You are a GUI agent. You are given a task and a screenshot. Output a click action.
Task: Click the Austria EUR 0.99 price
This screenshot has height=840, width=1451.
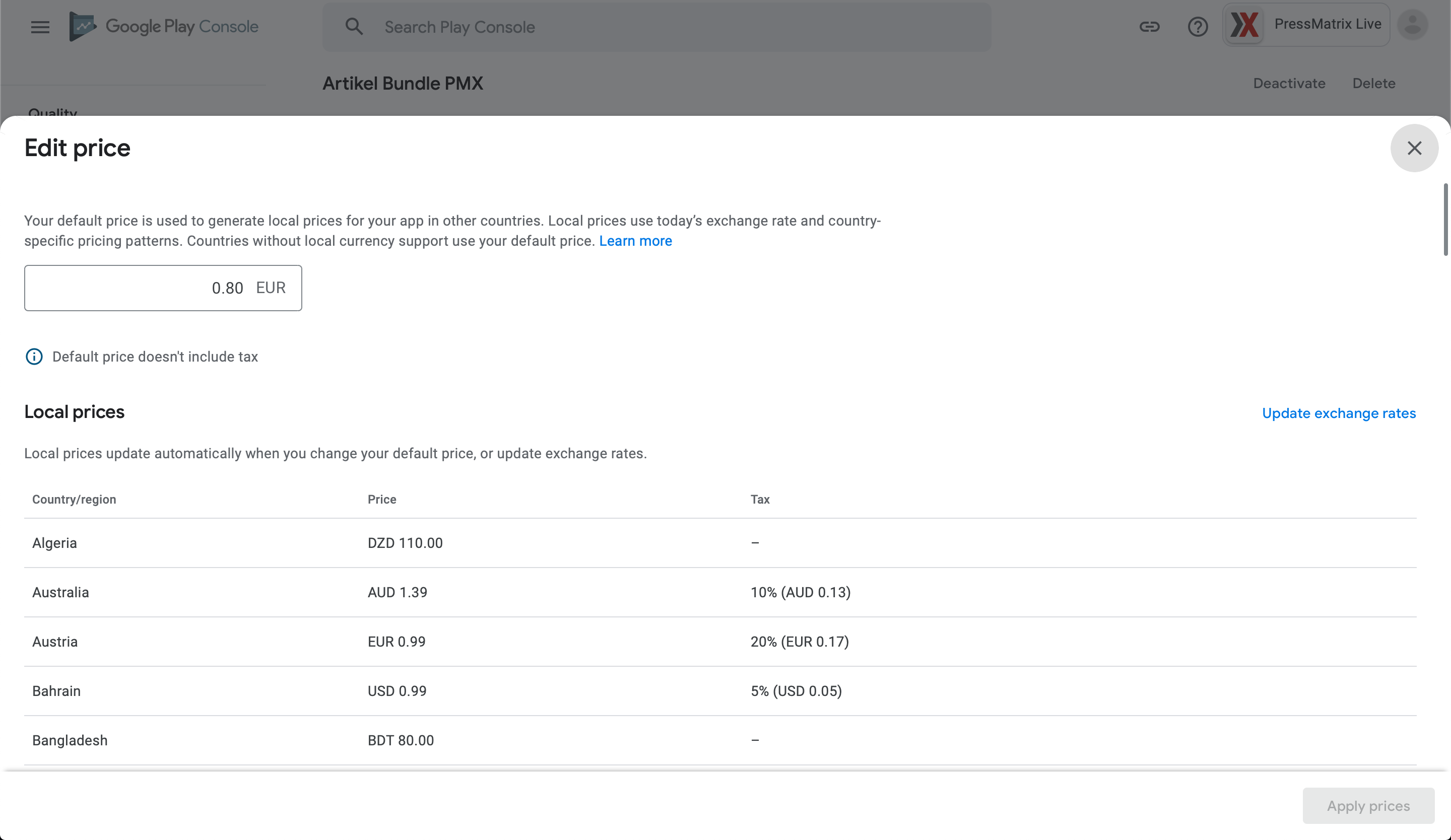click(396, 642)
